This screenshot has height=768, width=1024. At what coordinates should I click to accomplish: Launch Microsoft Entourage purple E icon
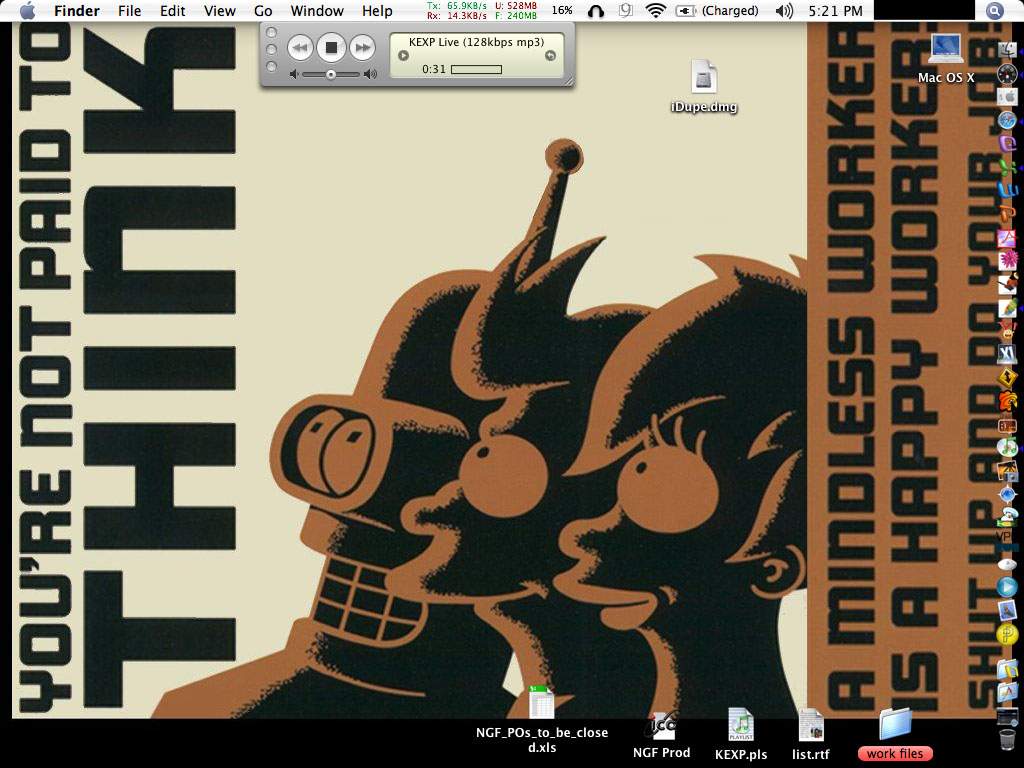[1008, 144]
